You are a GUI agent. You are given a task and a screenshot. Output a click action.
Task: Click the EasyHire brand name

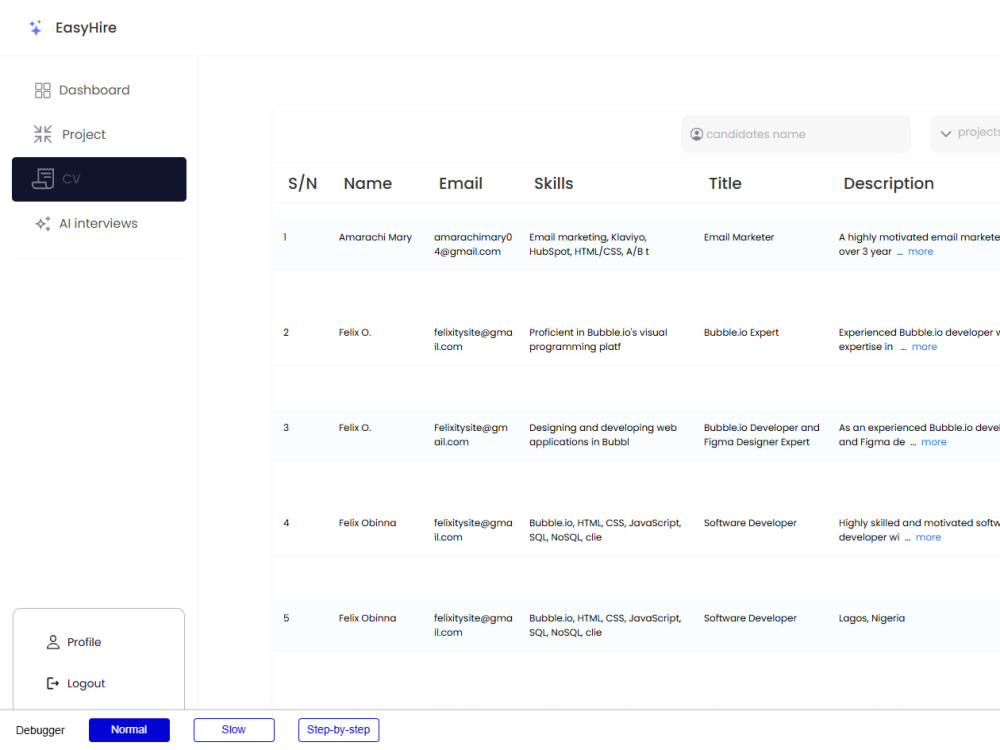point(86,28)
